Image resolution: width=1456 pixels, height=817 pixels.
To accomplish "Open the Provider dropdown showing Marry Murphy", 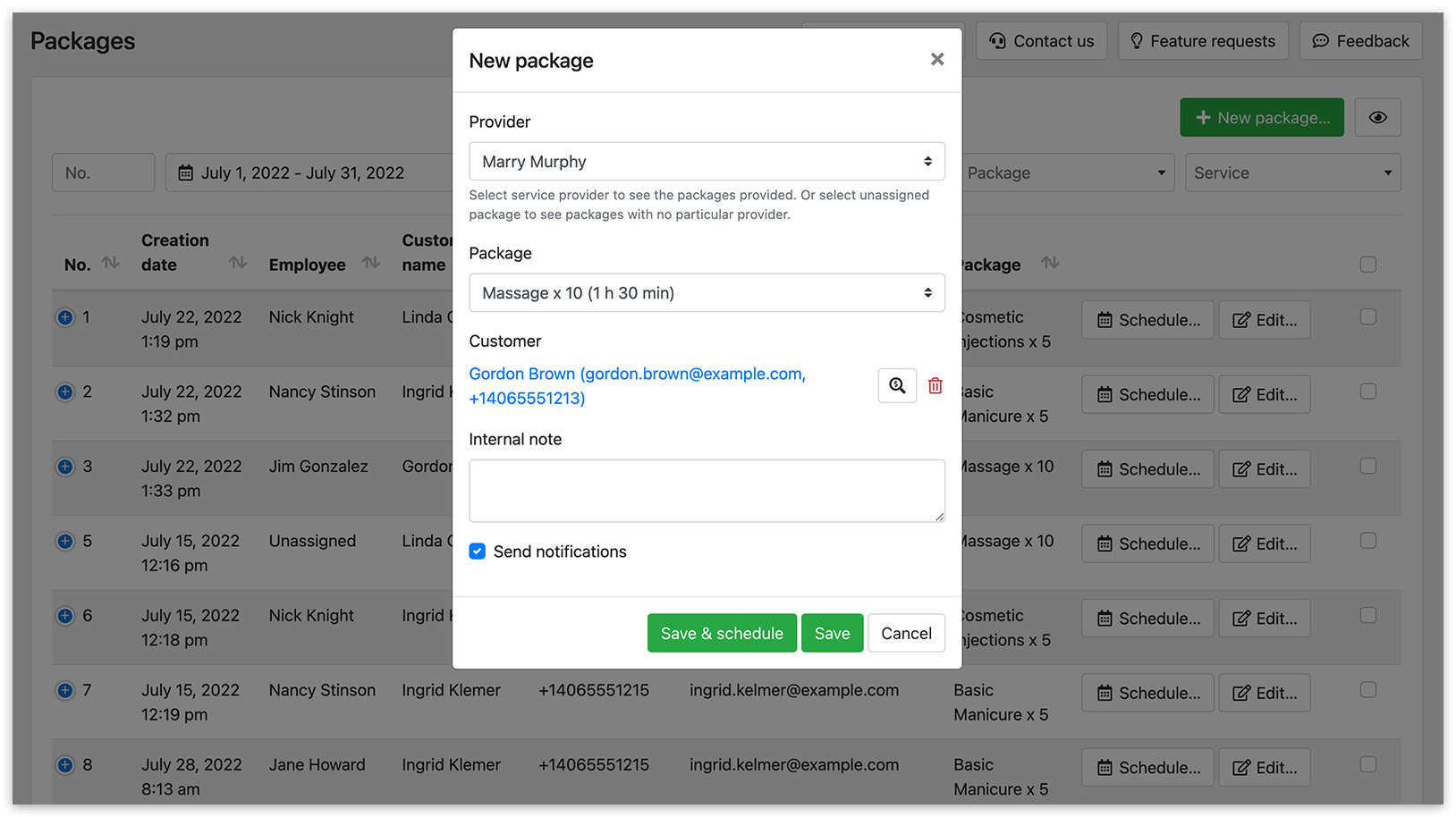I will tap(707, 162).
